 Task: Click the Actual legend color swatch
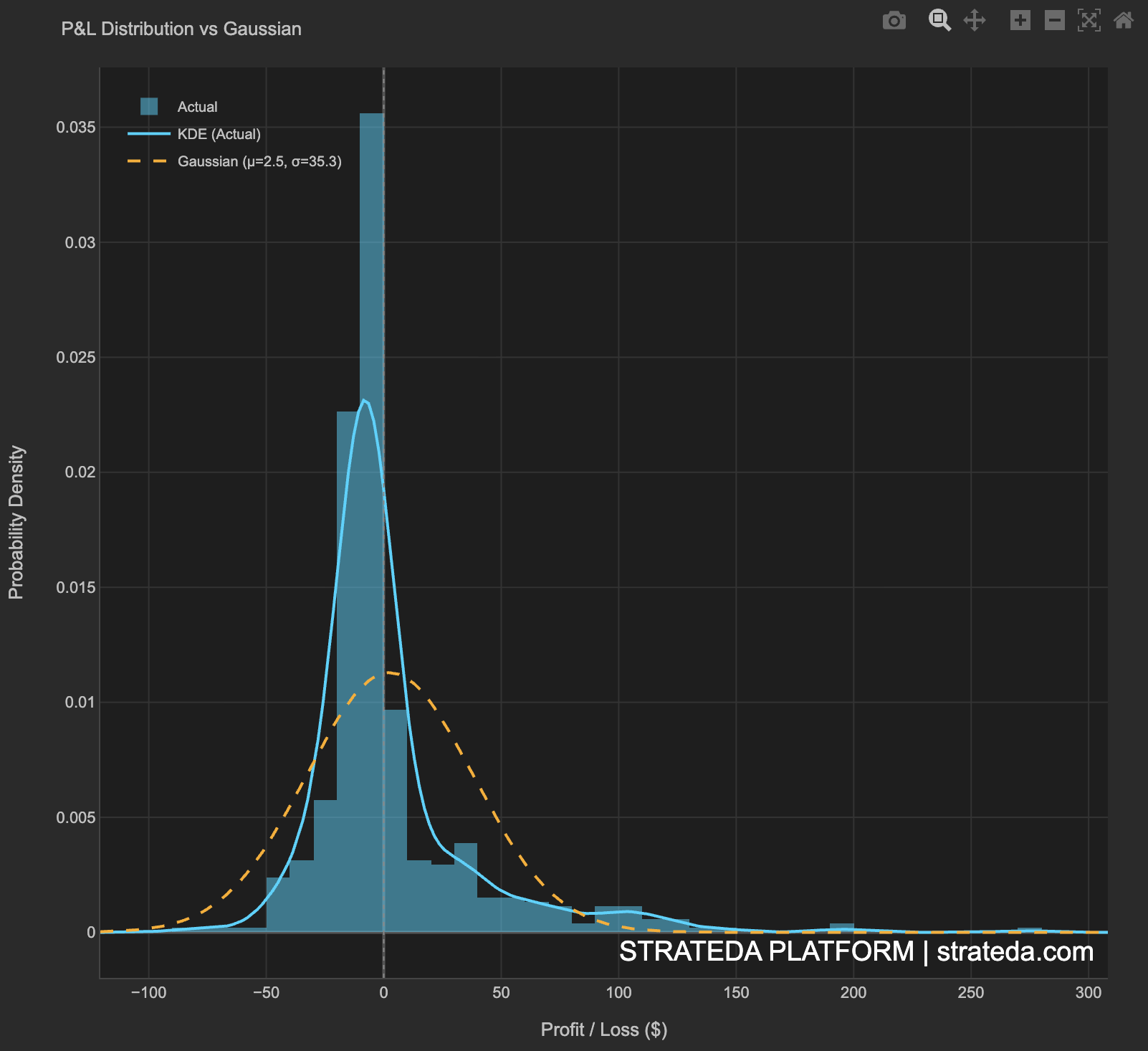(148, 105)
